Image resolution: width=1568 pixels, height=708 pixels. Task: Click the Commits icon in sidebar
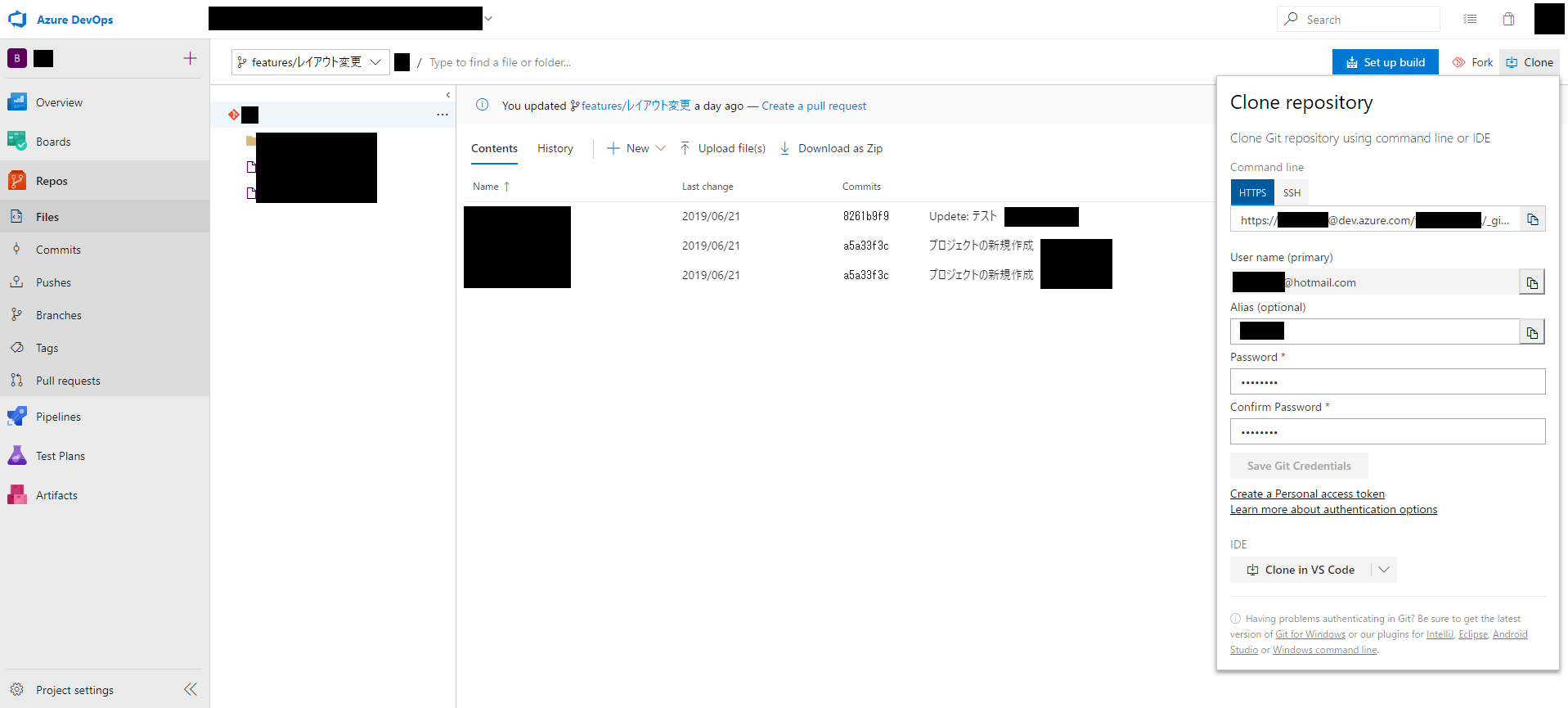pos(16,250)
